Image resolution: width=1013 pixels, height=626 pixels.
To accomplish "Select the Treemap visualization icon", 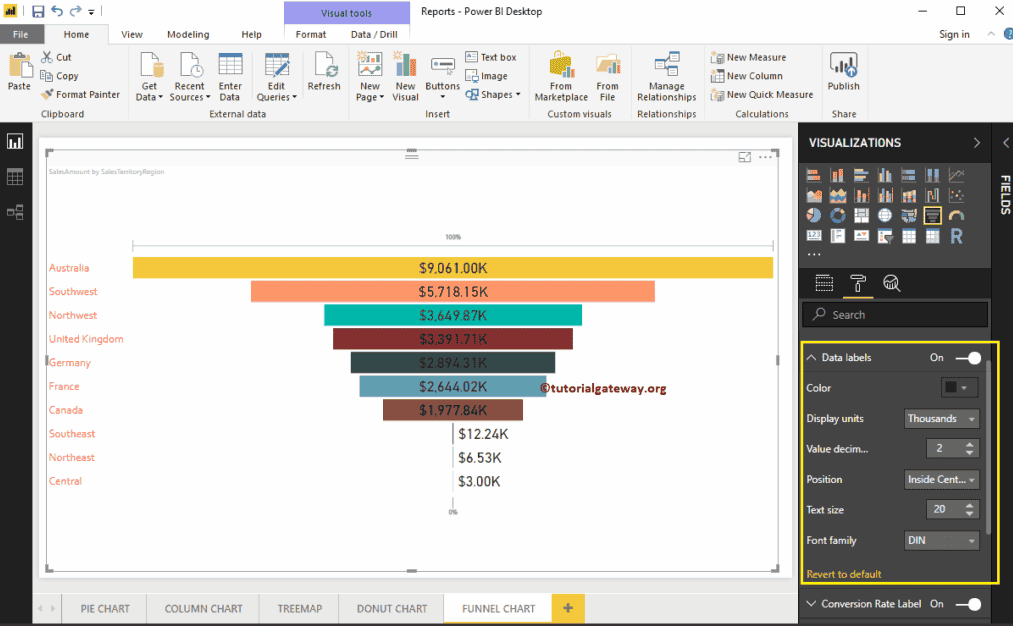I will click(x=861, y=214).
